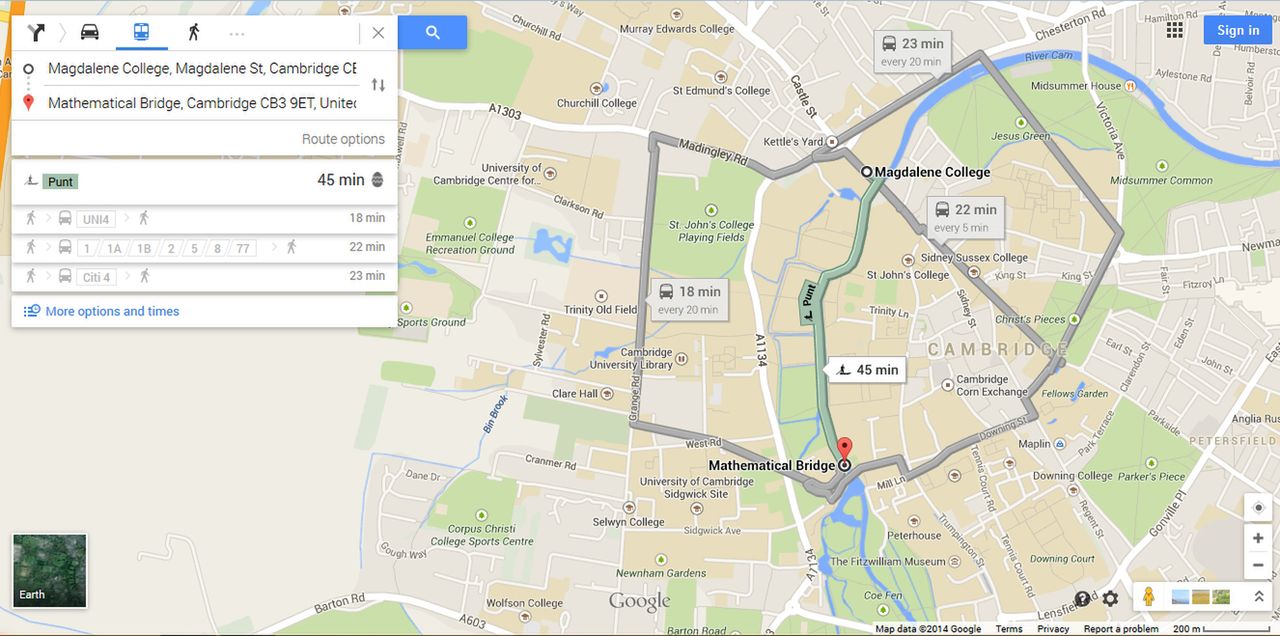1280x636 pixels.
Task: Expand the imagery explore tray
Action: 1258,597
